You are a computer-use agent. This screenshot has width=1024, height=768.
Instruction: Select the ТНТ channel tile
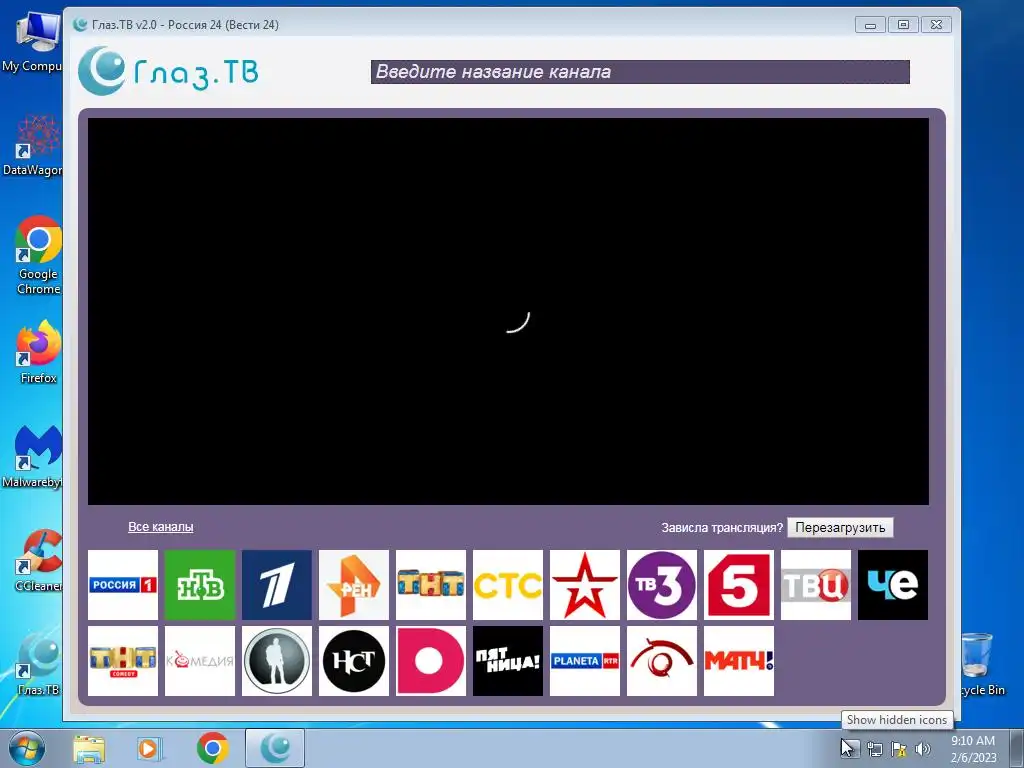(431, 584)
